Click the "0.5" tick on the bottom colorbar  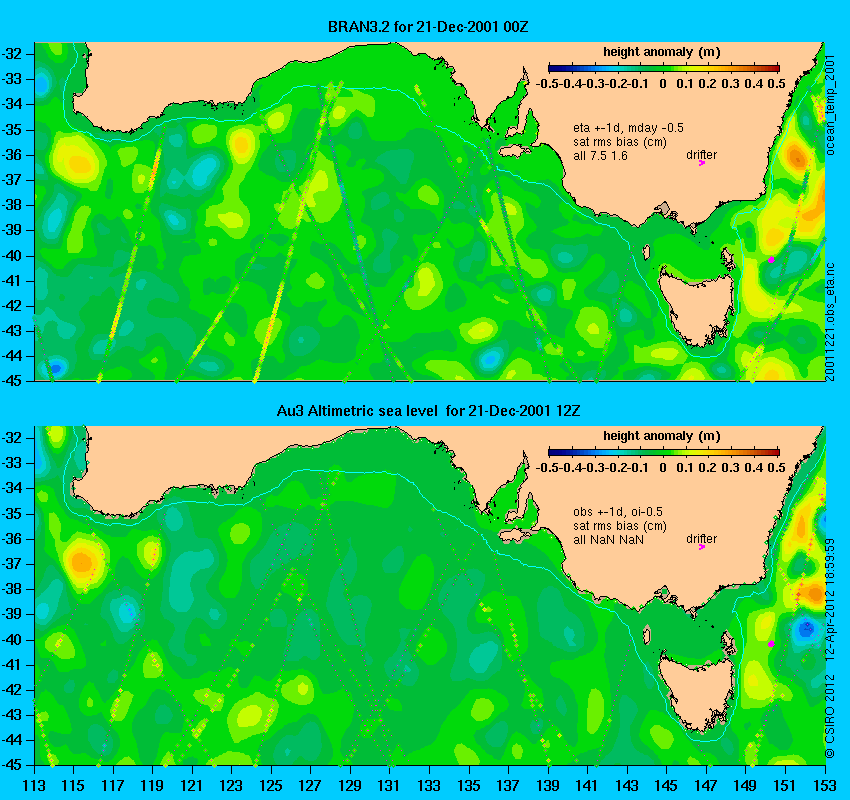click(x=777, y=468)
